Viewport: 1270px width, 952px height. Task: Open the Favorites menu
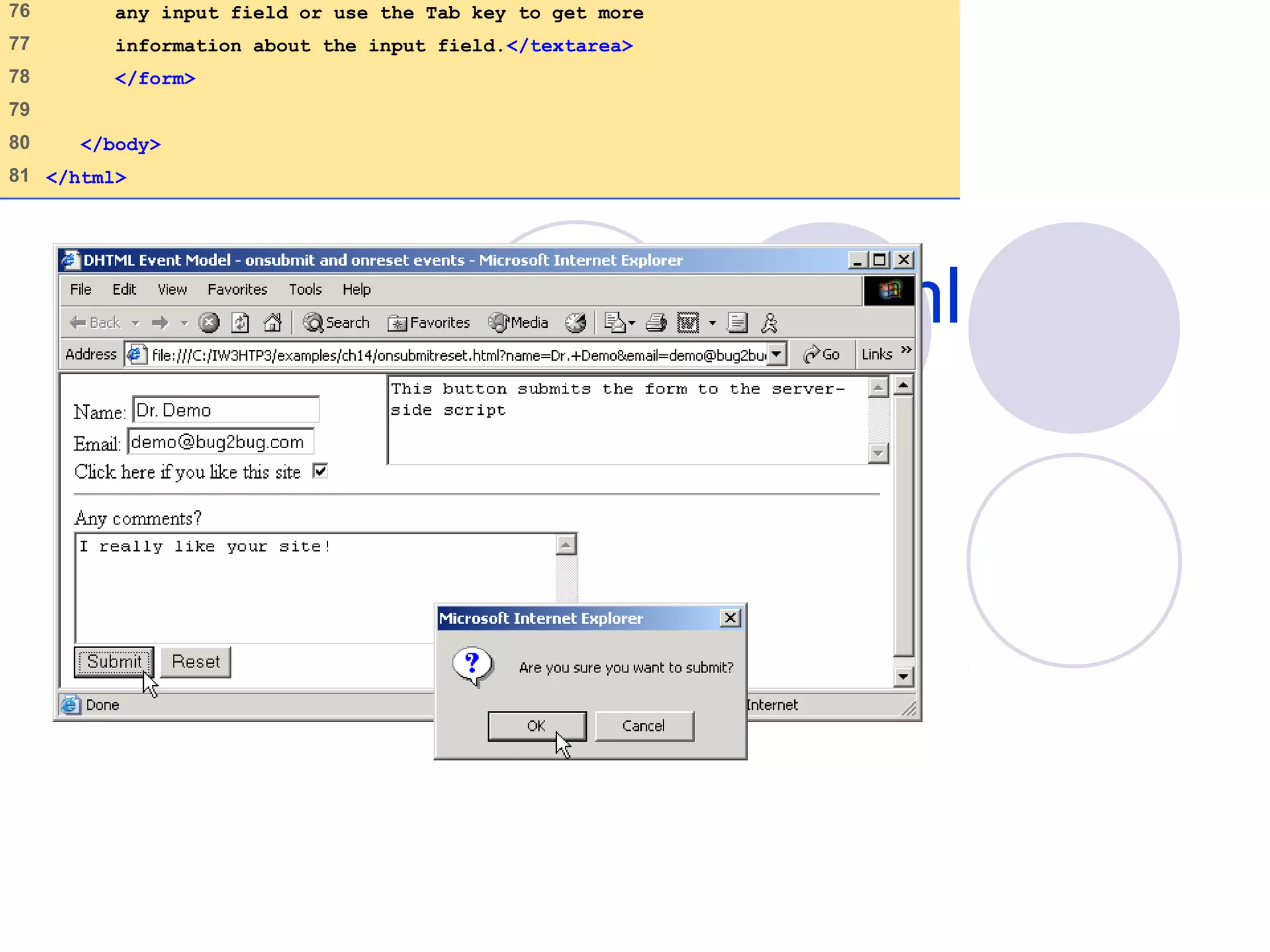pyautogui.click(x=237, y=289)
